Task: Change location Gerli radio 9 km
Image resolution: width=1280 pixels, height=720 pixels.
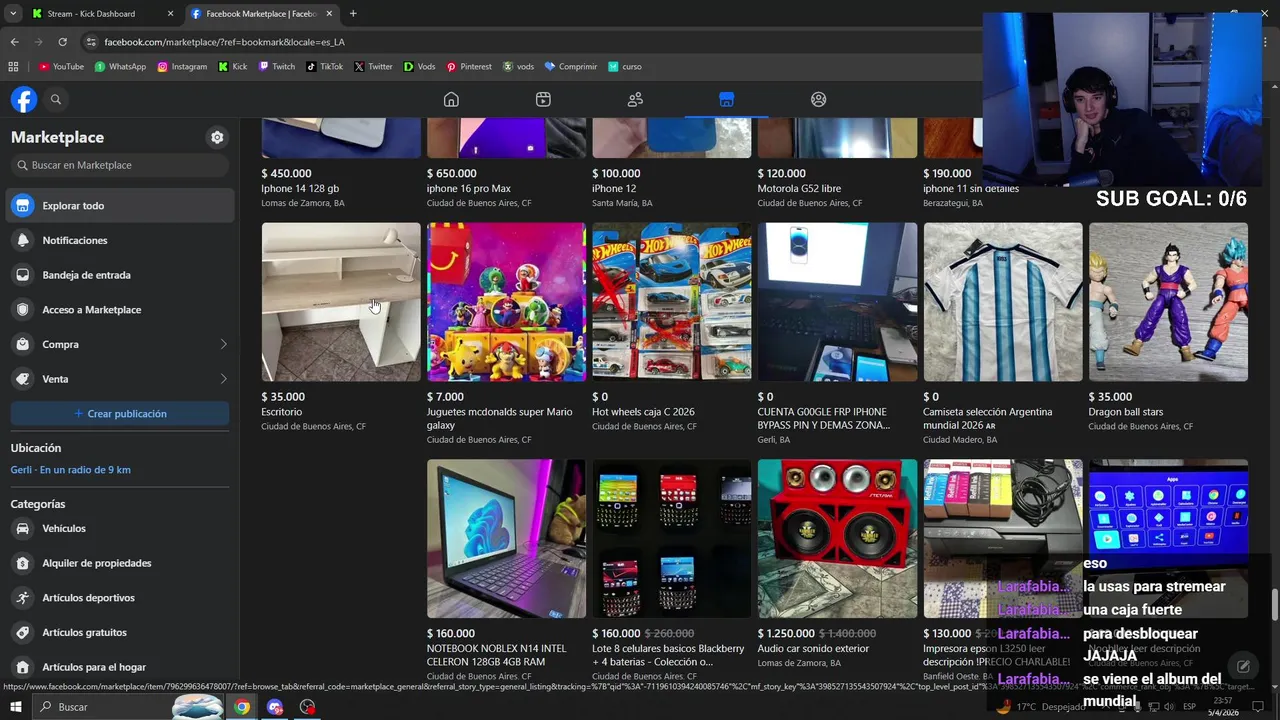Action: 71,470
